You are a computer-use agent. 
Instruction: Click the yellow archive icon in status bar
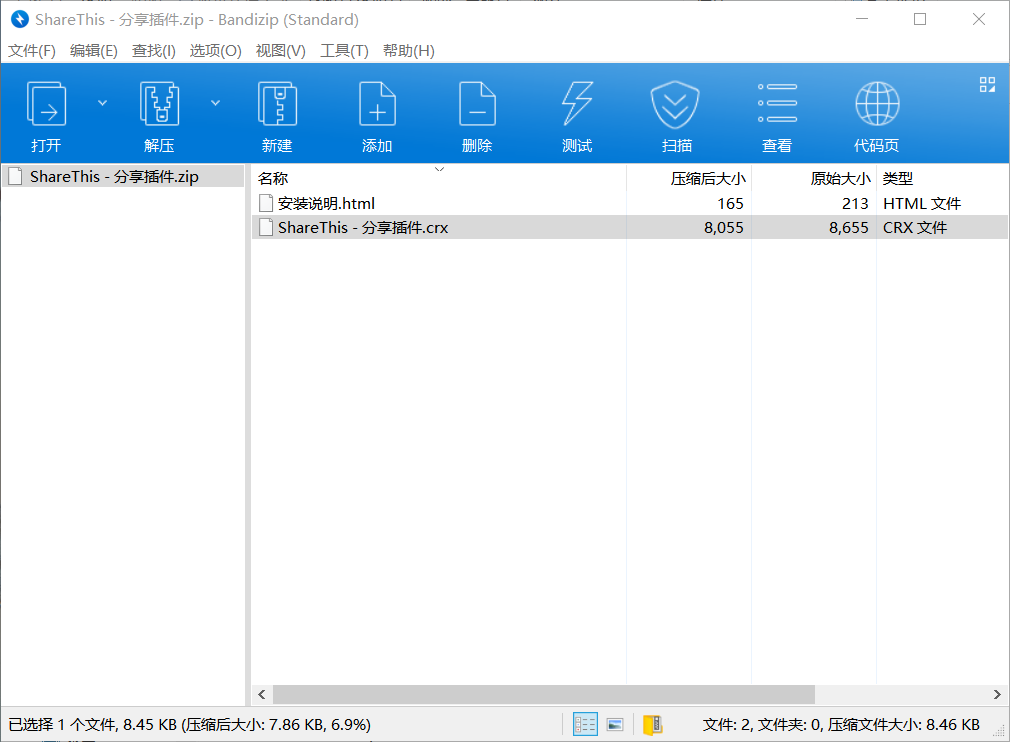(x=653, y=725)
